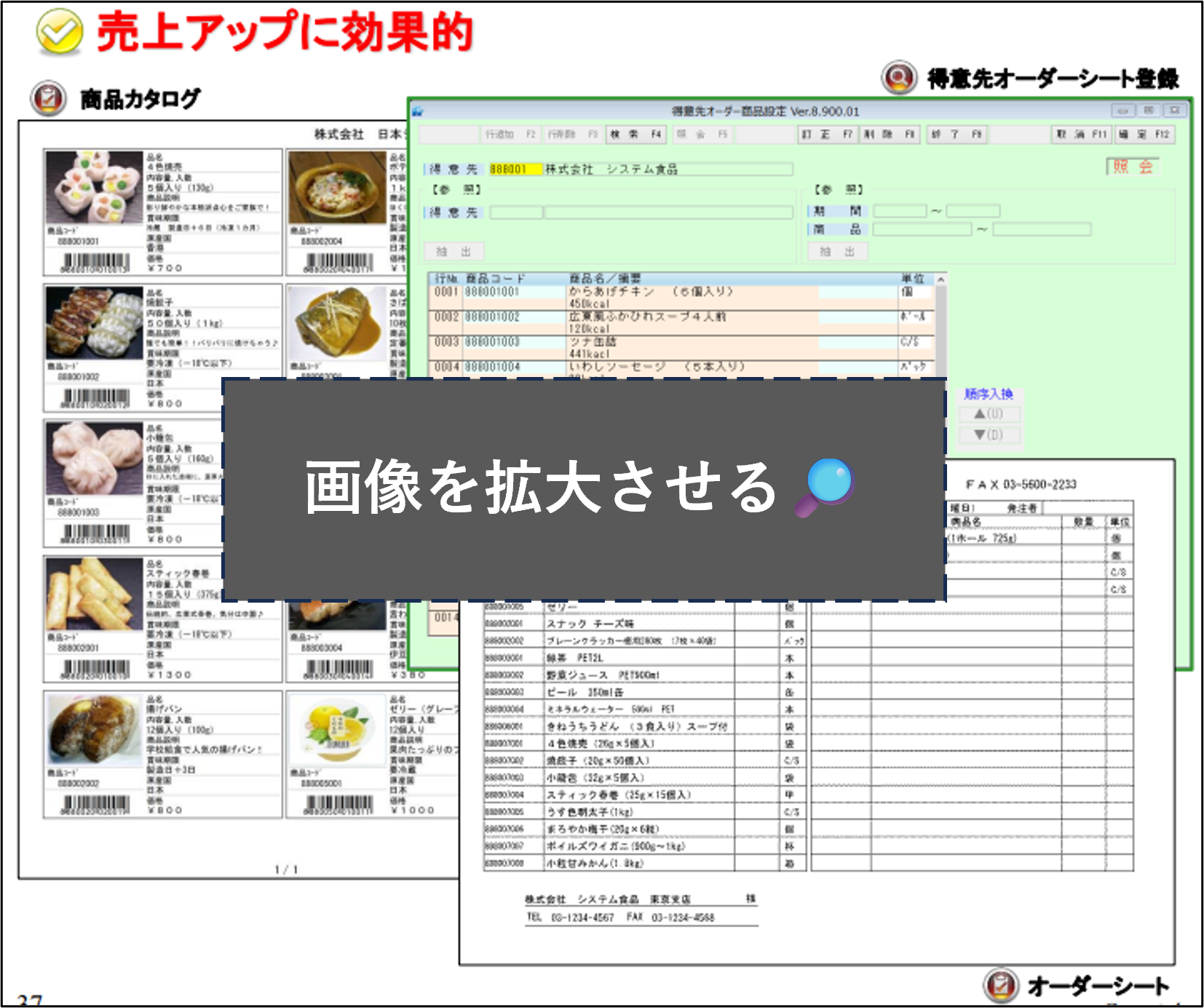
Task: Select row 0001 からあげチキン in product list
Action: pos(682,298)
